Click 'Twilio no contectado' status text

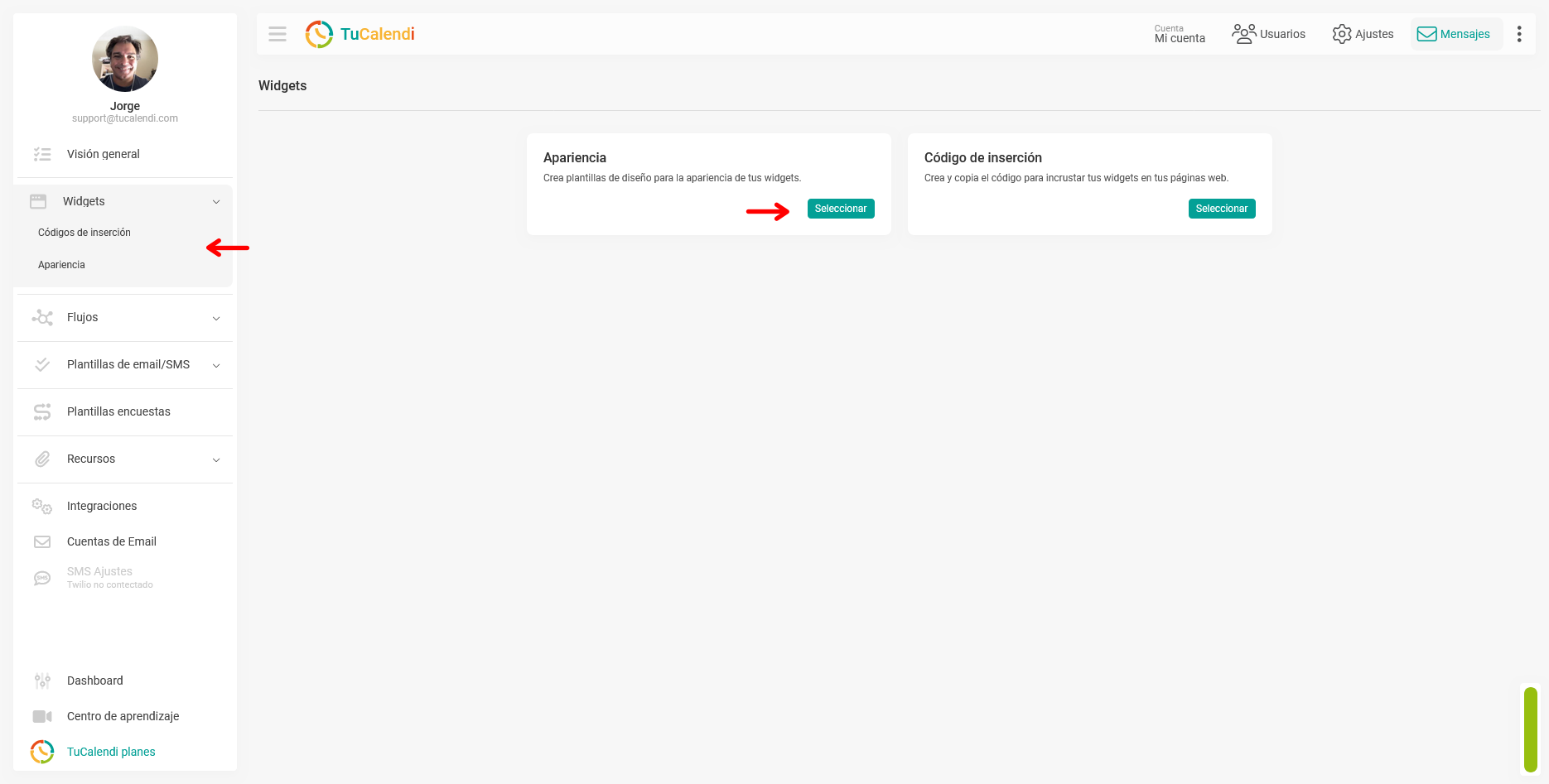pyautogui.click(x=110, y=584)
